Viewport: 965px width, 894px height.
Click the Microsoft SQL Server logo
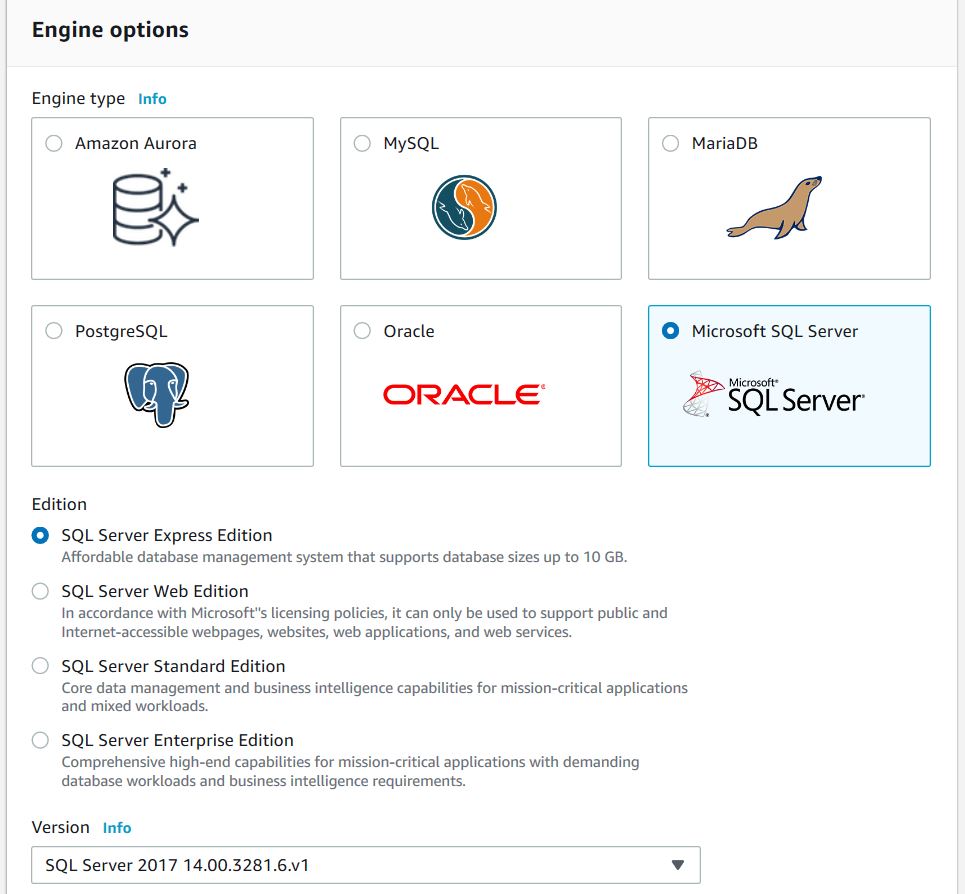click(774, 394)
